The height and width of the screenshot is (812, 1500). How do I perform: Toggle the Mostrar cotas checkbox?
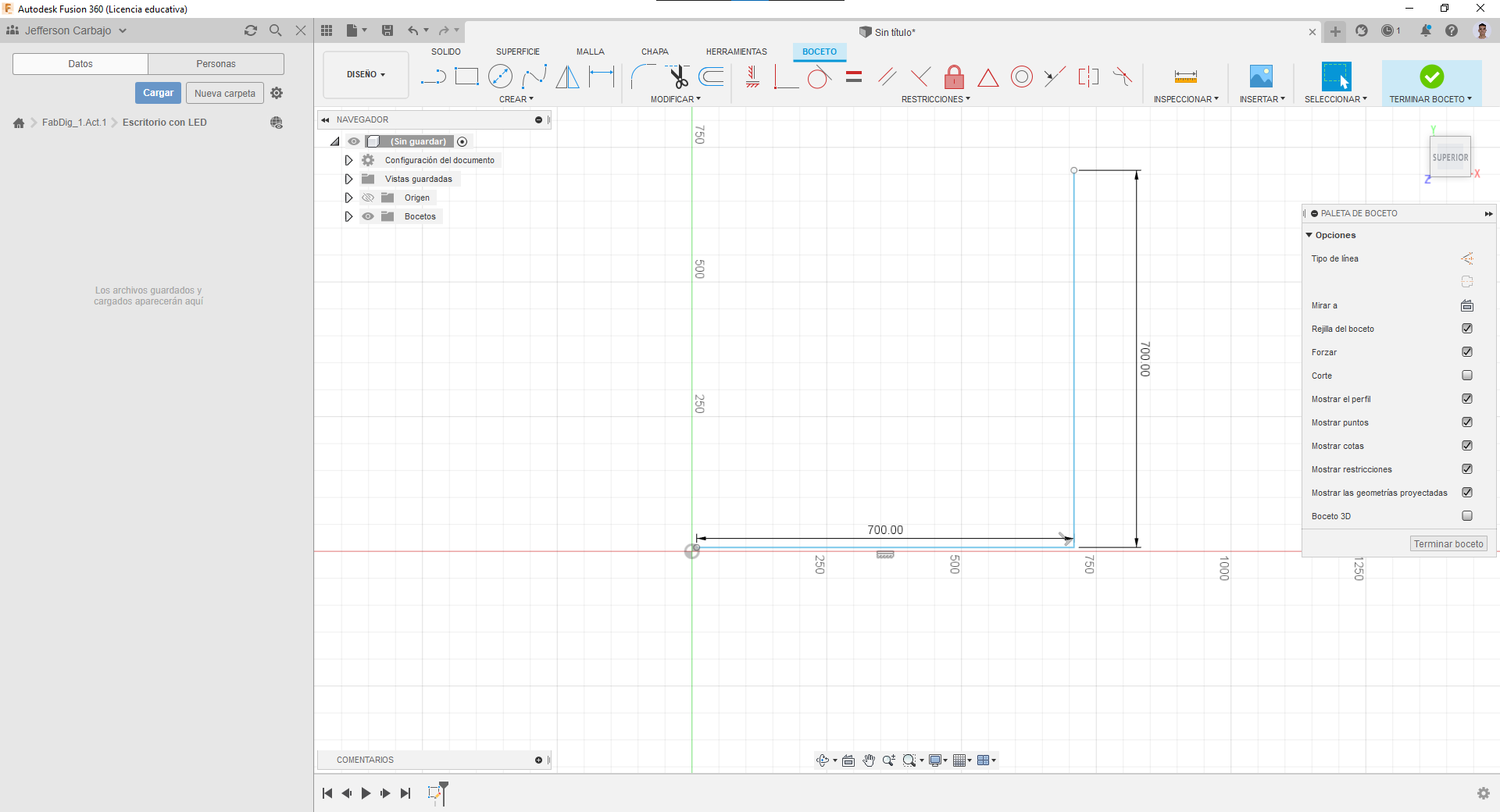pos(1467,446)
